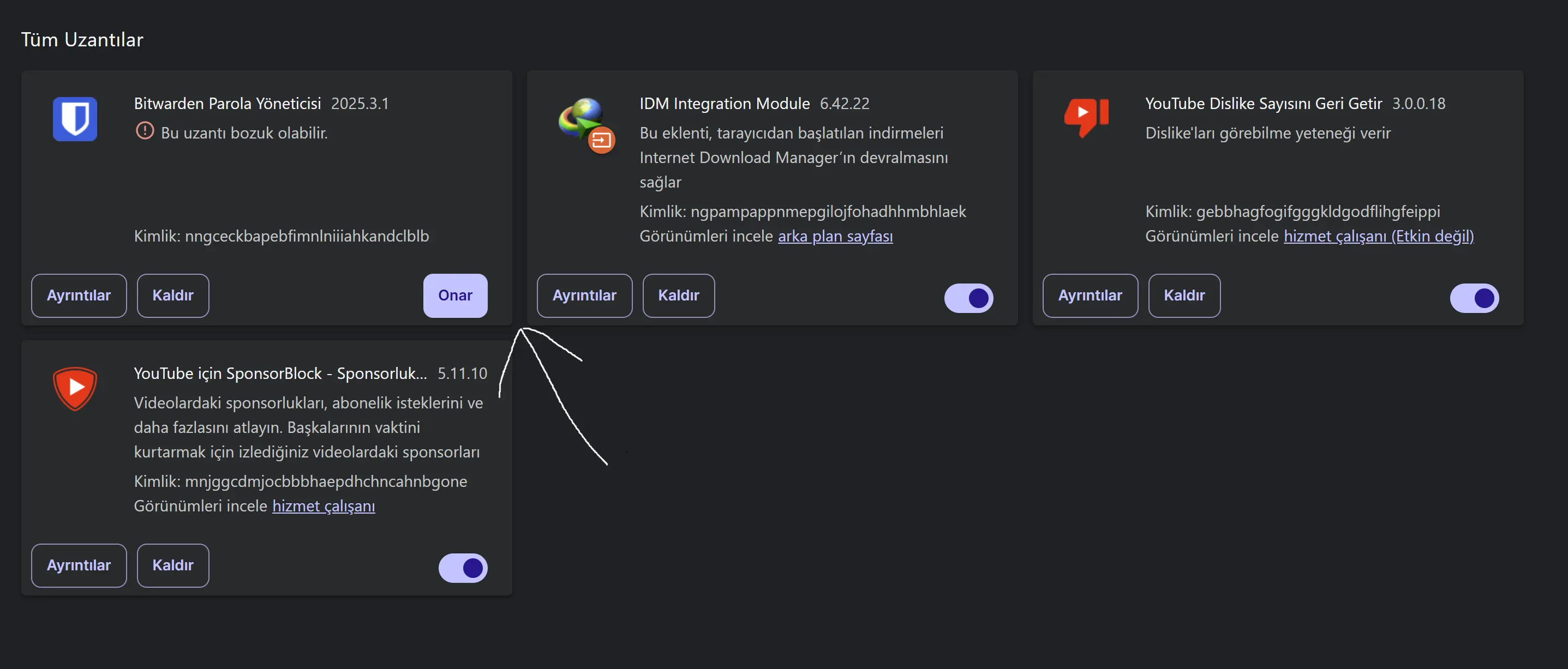Remove IDM Integration Module with Kaldır

679,296
